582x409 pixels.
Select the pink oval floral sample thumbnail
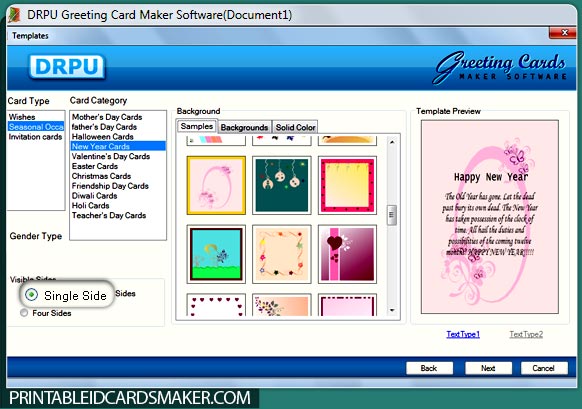pyautogui.click(x=216, y=185)
